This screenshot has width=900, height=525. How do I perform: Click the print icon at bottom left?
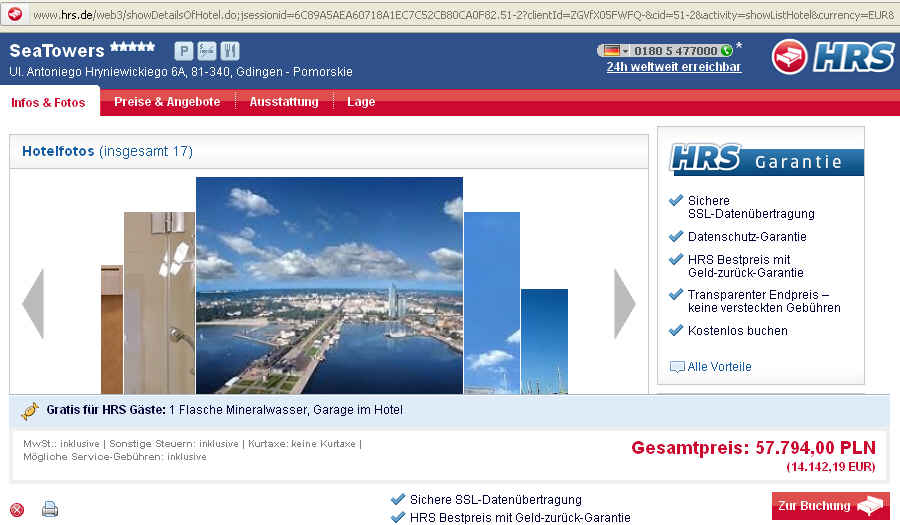click(x=50, y=509)
